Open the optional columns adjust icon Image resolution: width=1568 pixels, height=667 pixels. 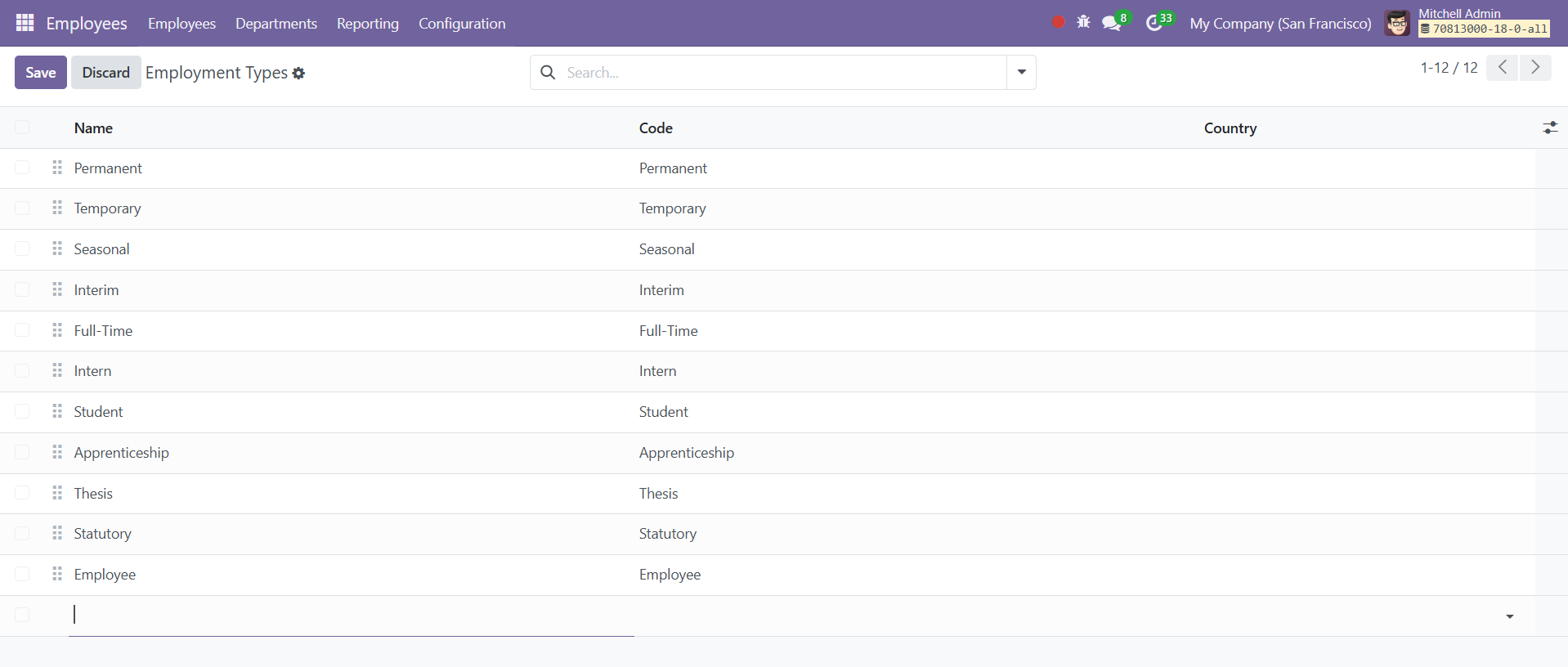coord(1550,128)
